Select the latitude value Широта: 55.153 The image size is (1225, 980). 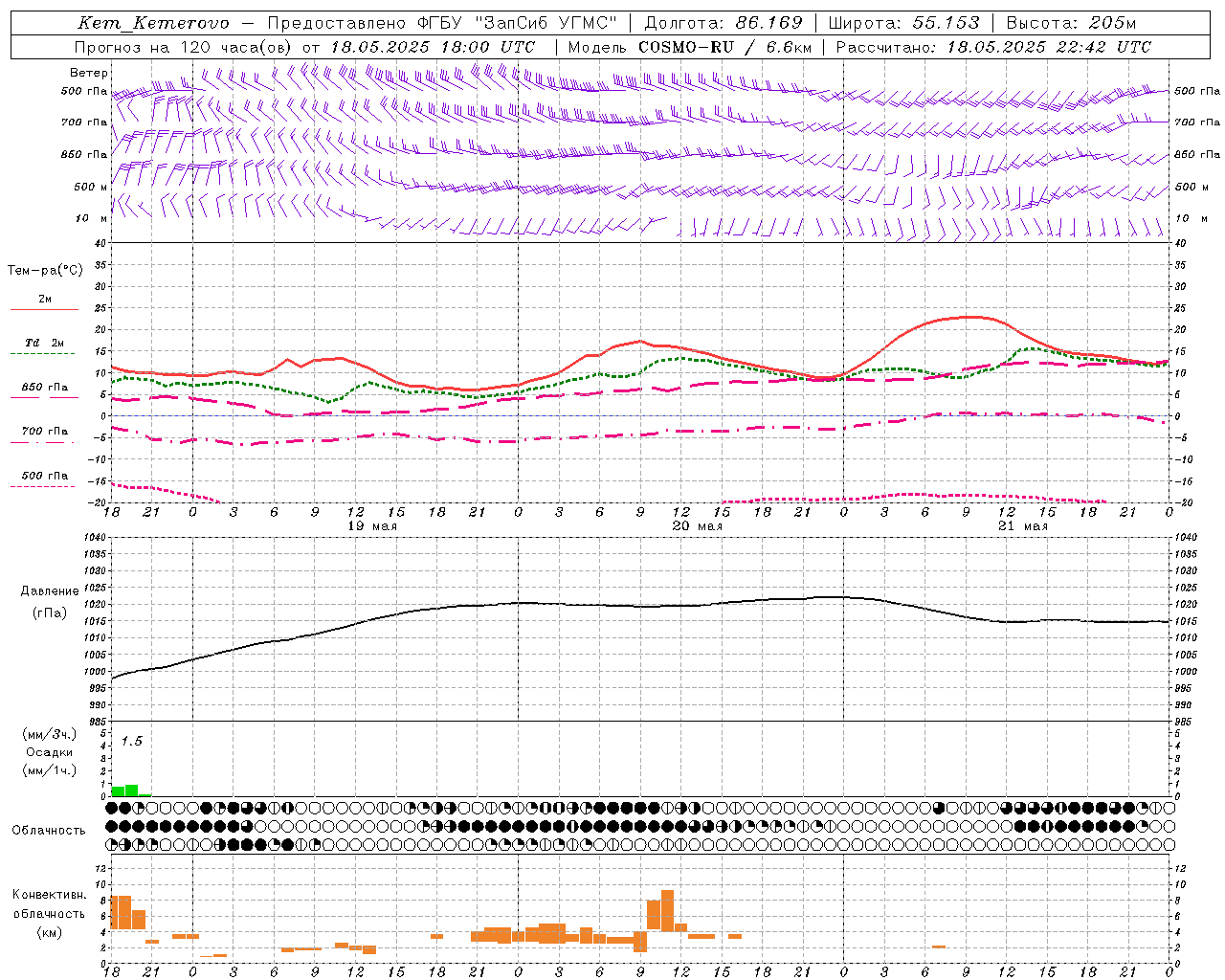(x=903, y=23)
